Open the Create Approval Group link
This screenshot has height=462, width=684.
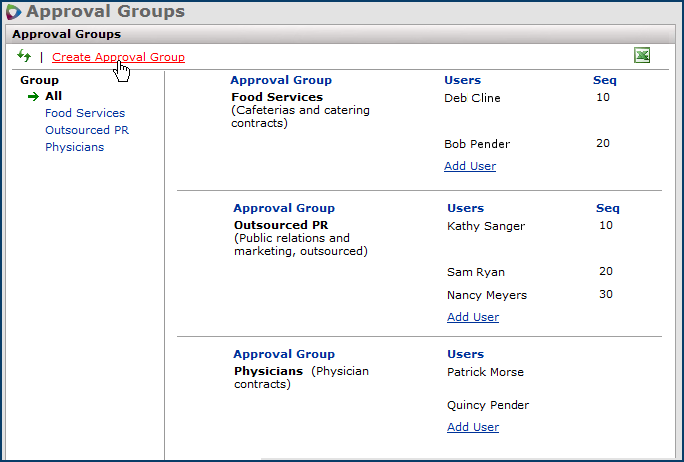118,57
